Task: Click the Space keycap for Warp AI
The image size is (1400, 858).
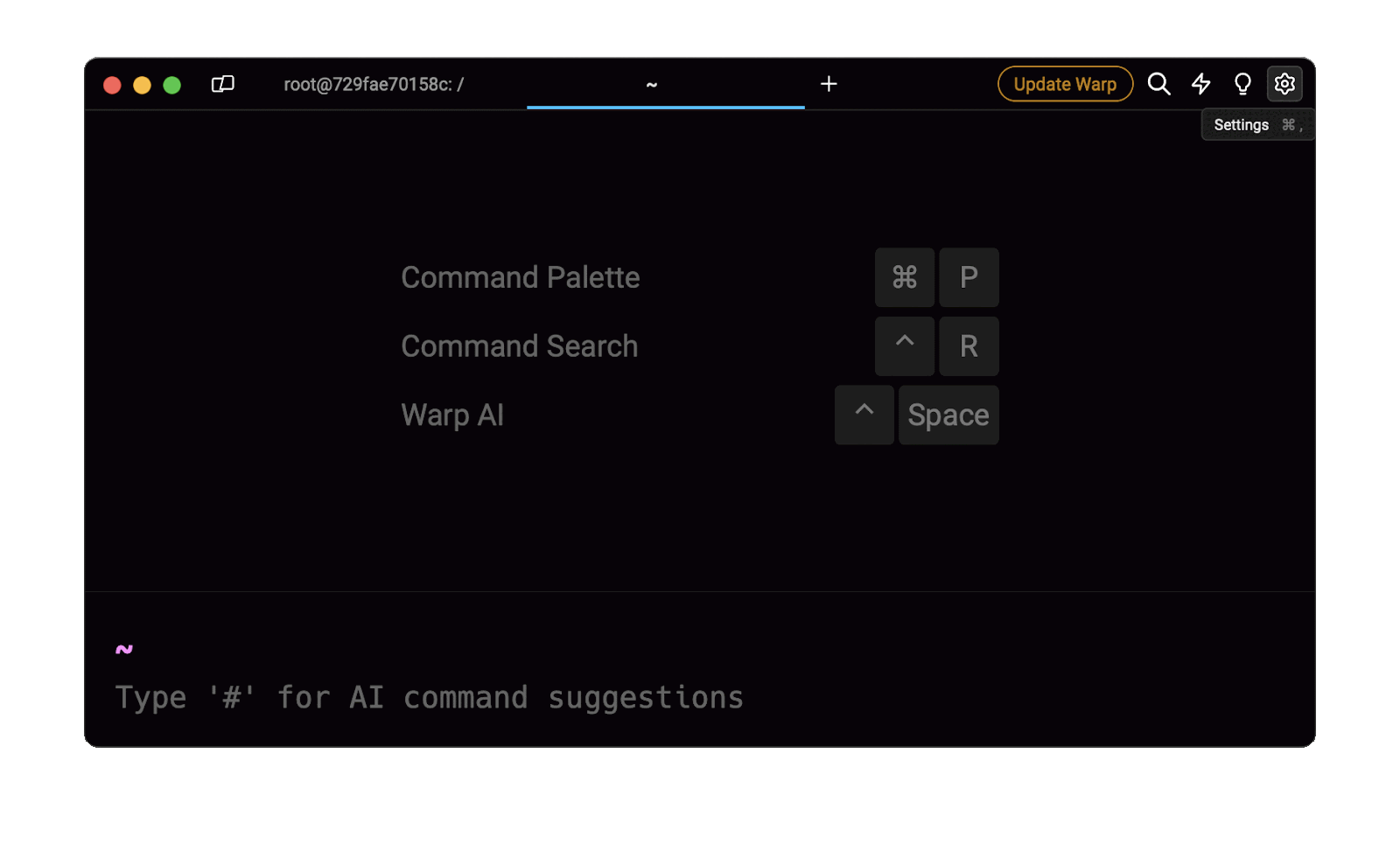Action: click(948, 415)
